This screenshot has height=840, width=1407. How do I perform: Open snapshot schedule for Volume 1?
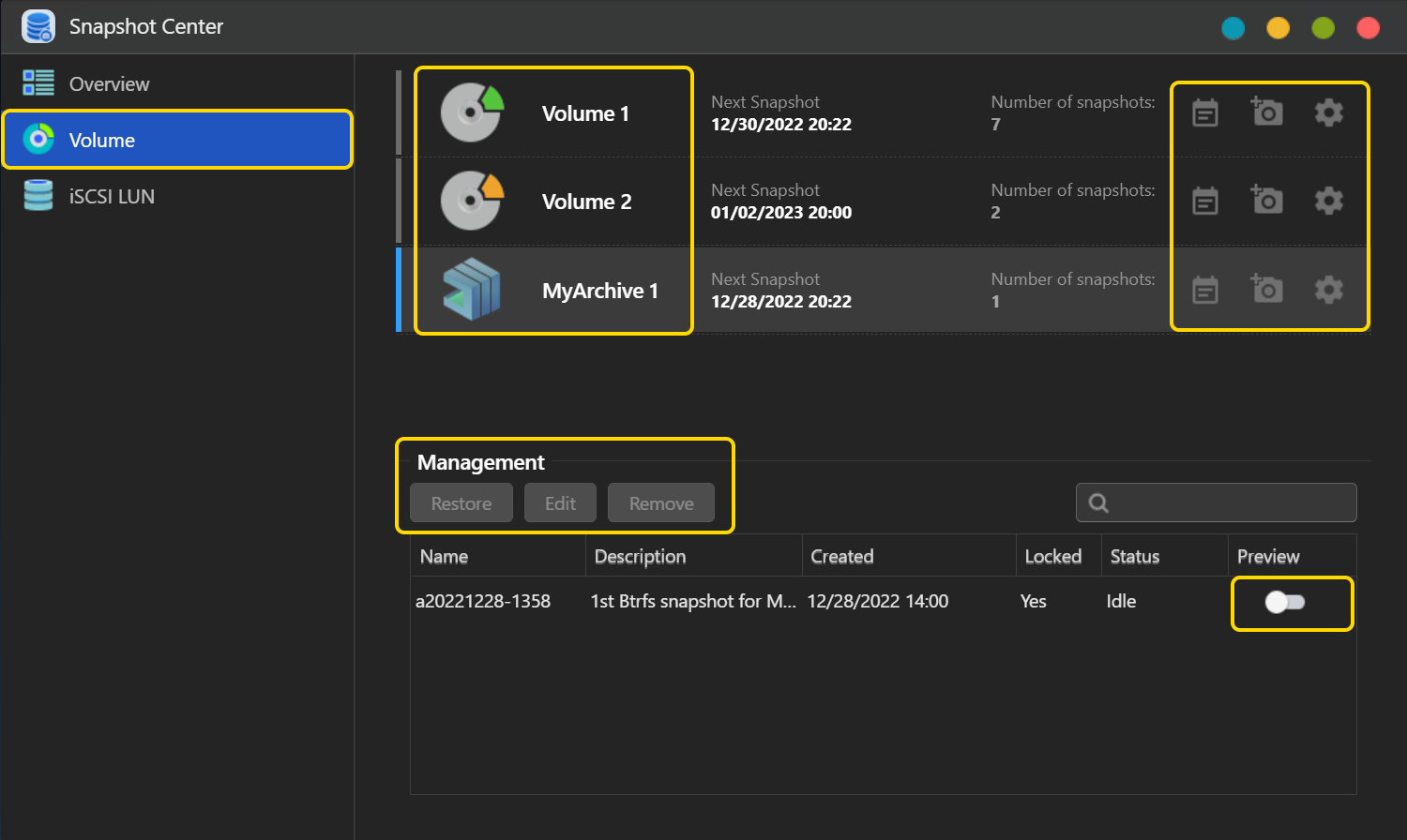click(1205, 113)
